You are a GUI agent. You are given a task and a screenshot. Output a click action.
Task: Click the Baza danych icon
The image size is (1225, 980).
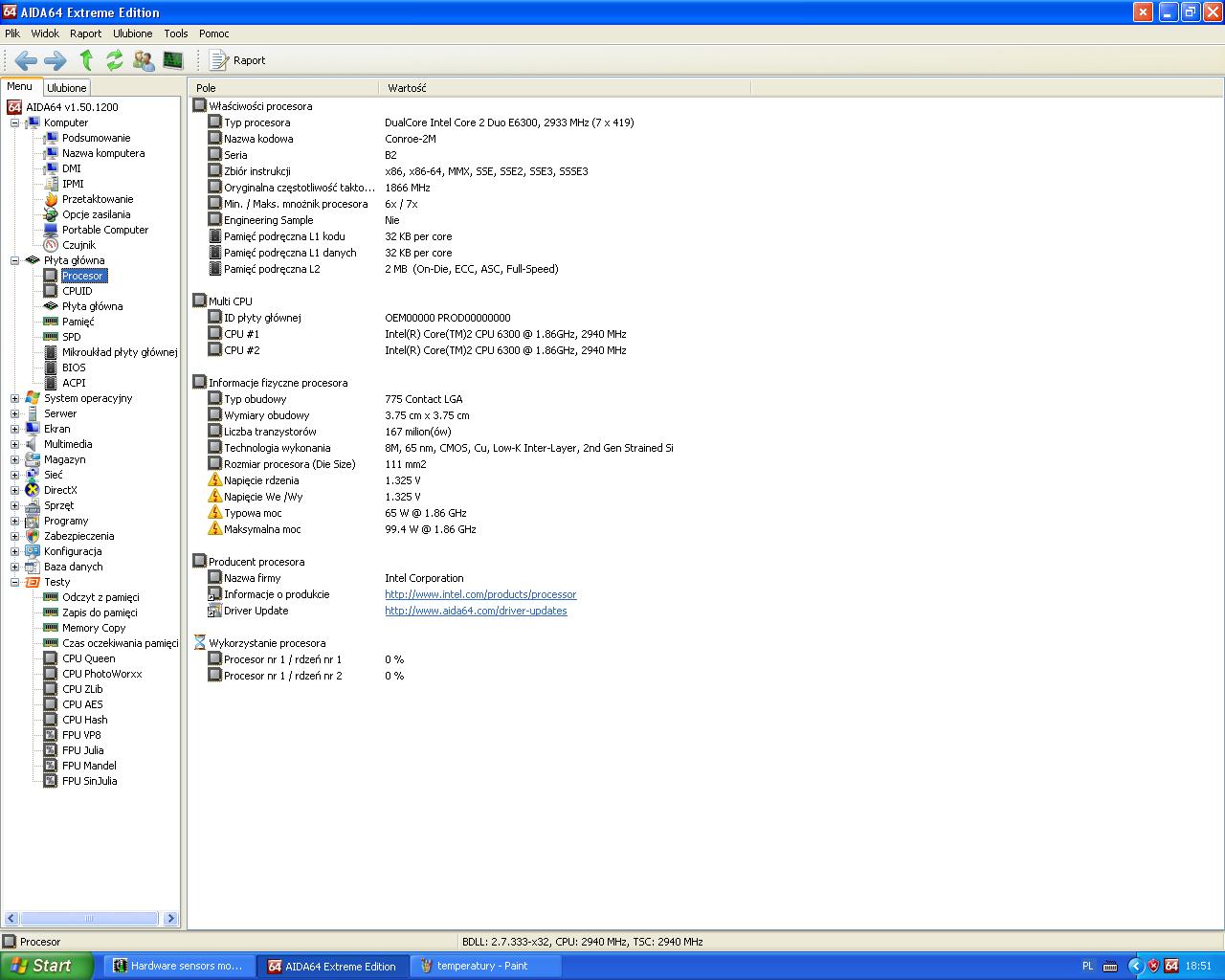(33, 567)
